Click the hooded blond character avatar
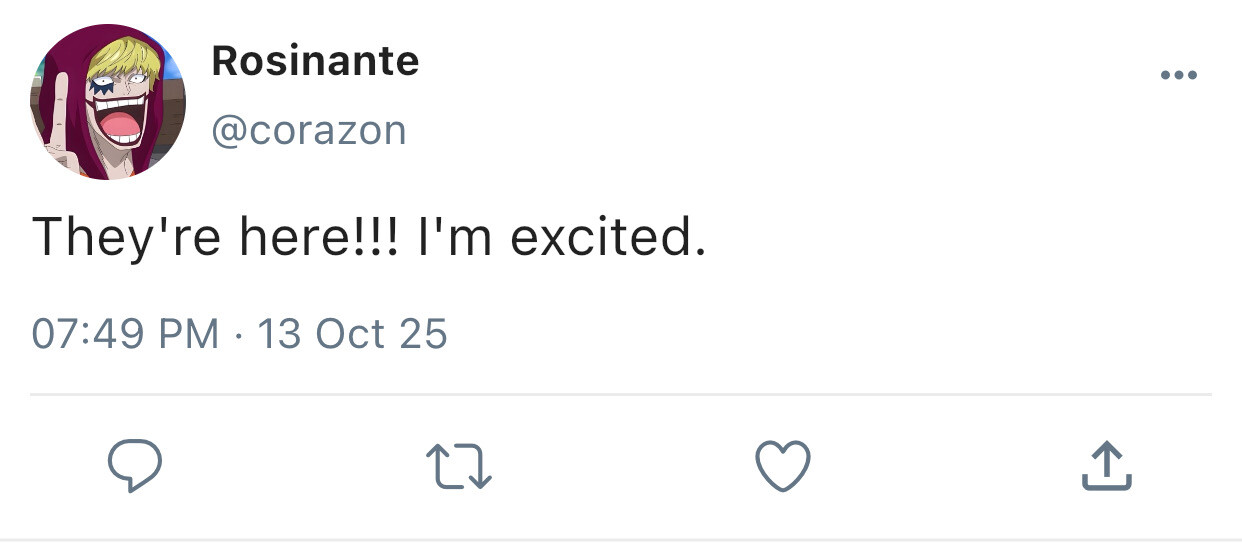This screenshot has height=558, width=1242. point(108,102)
